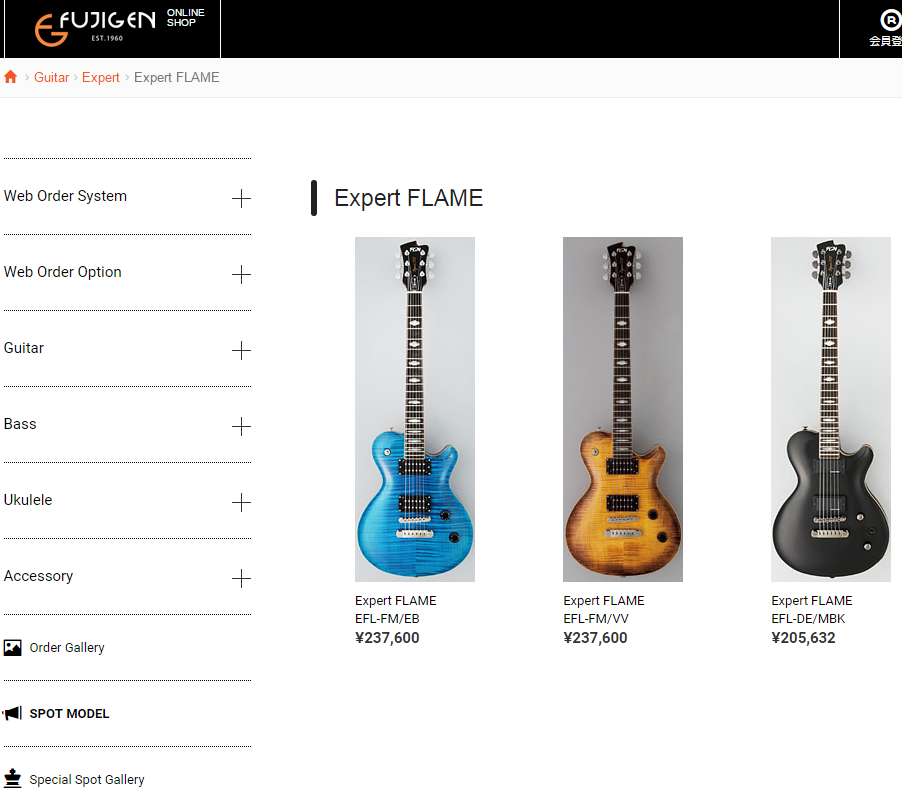Image resolution: width=902 pixels, height=800 pixels.
Task: Open the black EFL-DE/MBK guitar image
Action: pos(831,409)
